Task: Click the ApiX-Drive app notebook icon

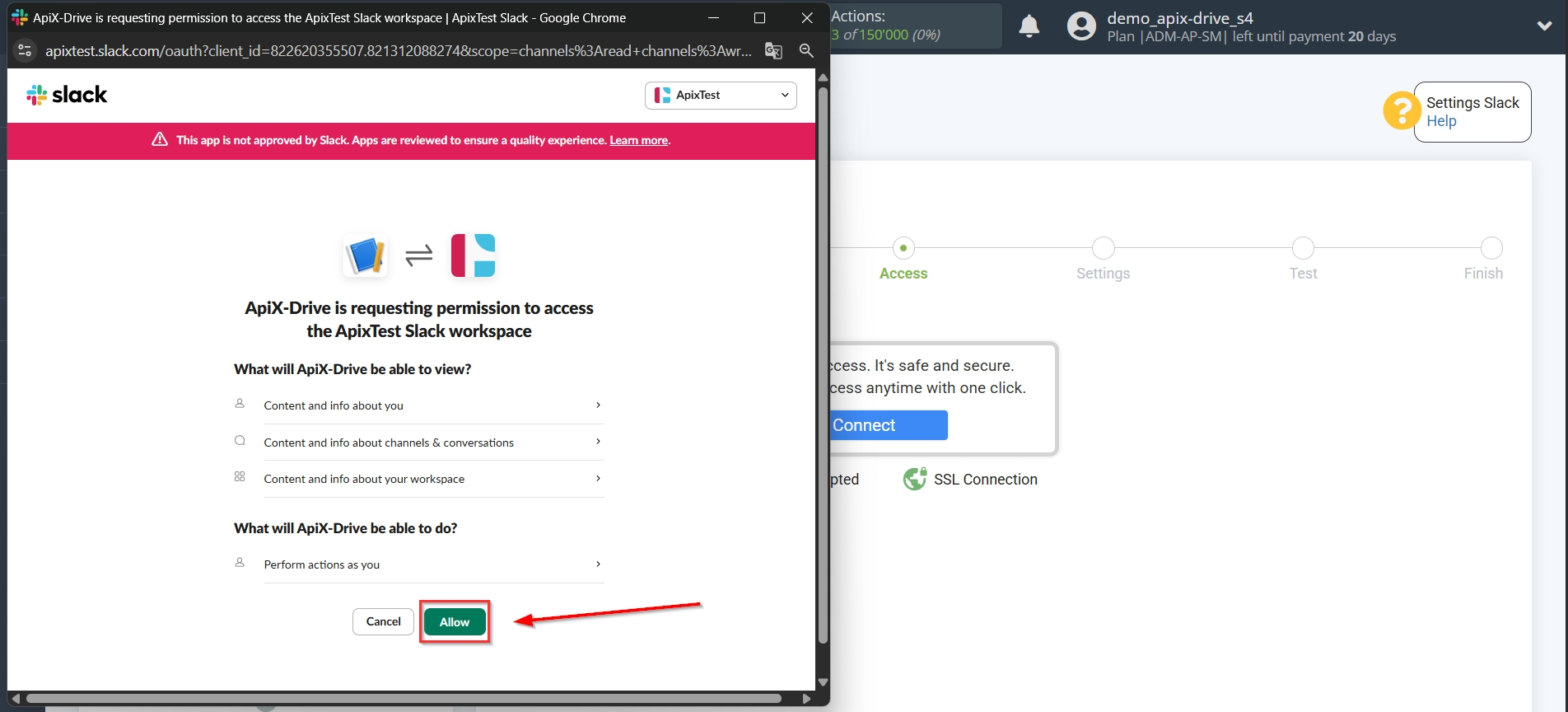Action: [x=366, y=255]
